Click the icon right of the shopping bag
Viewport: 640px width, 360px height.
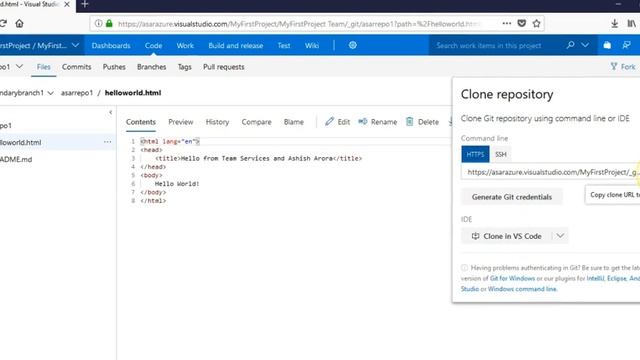627,45
